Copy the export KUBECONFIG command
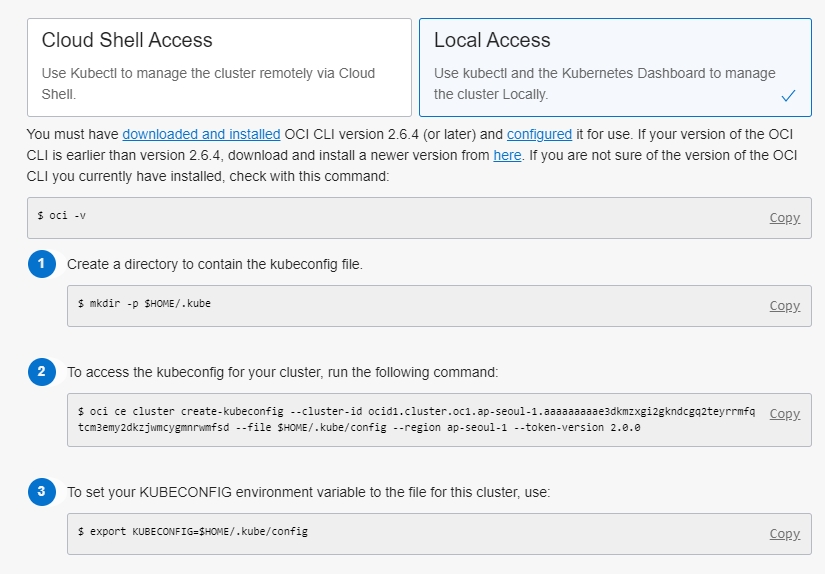Viewport: 825px width, 574px height. pyautogui.click(x=784, y=534)
